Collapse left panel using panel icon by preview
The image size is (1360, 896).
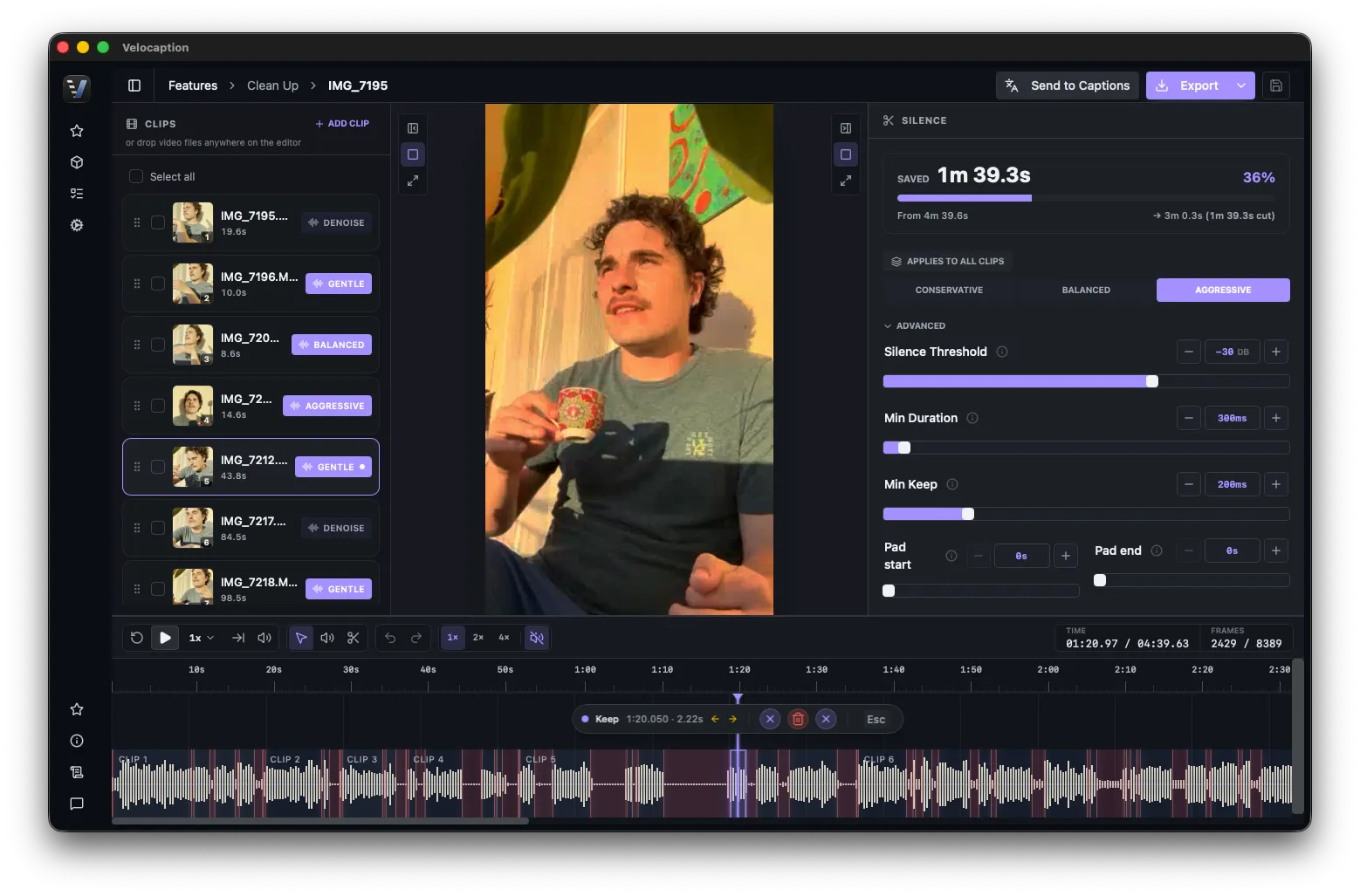coord(413,128)
